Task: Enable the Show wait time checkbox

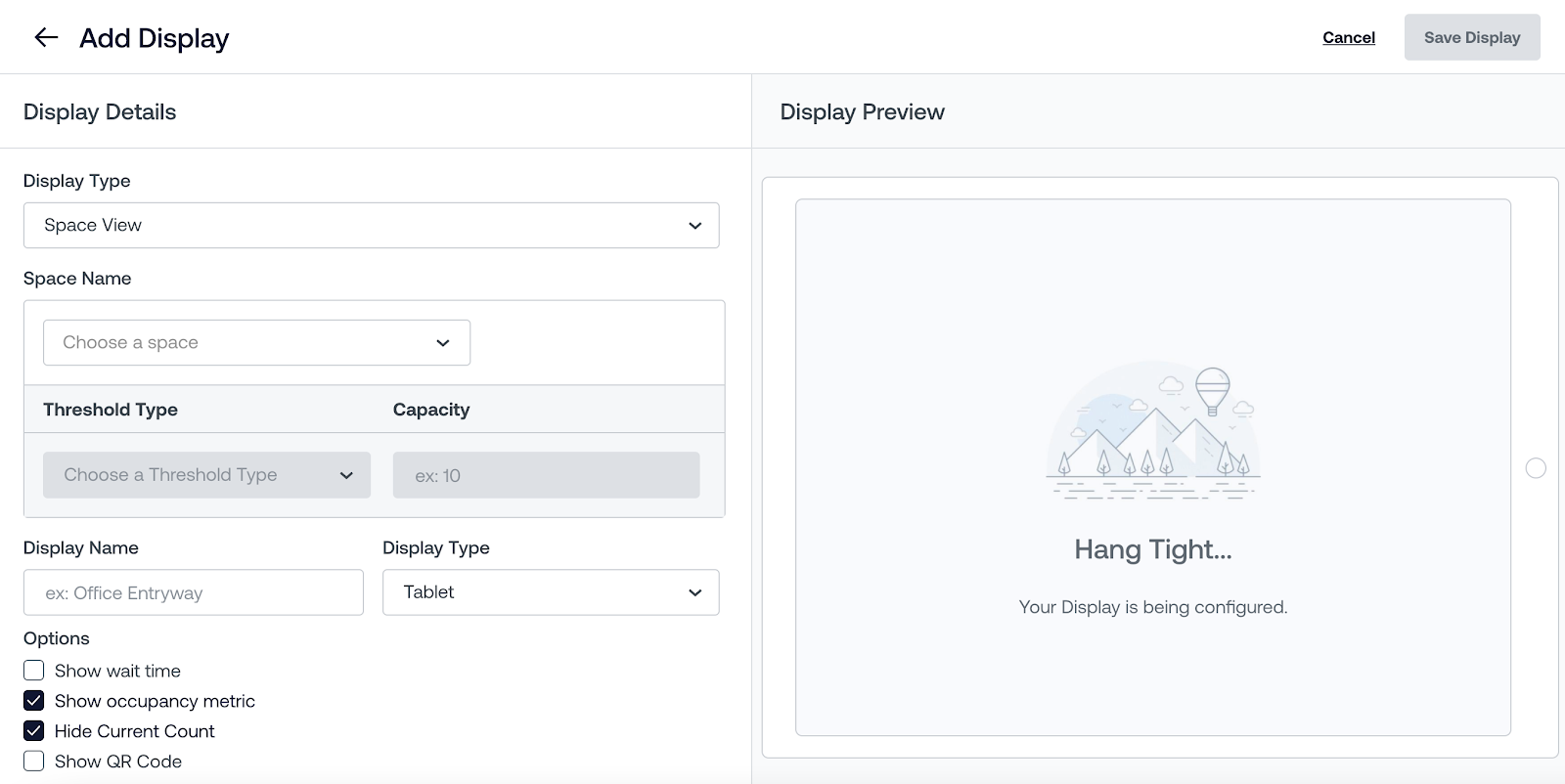Action: pos(34,671)
